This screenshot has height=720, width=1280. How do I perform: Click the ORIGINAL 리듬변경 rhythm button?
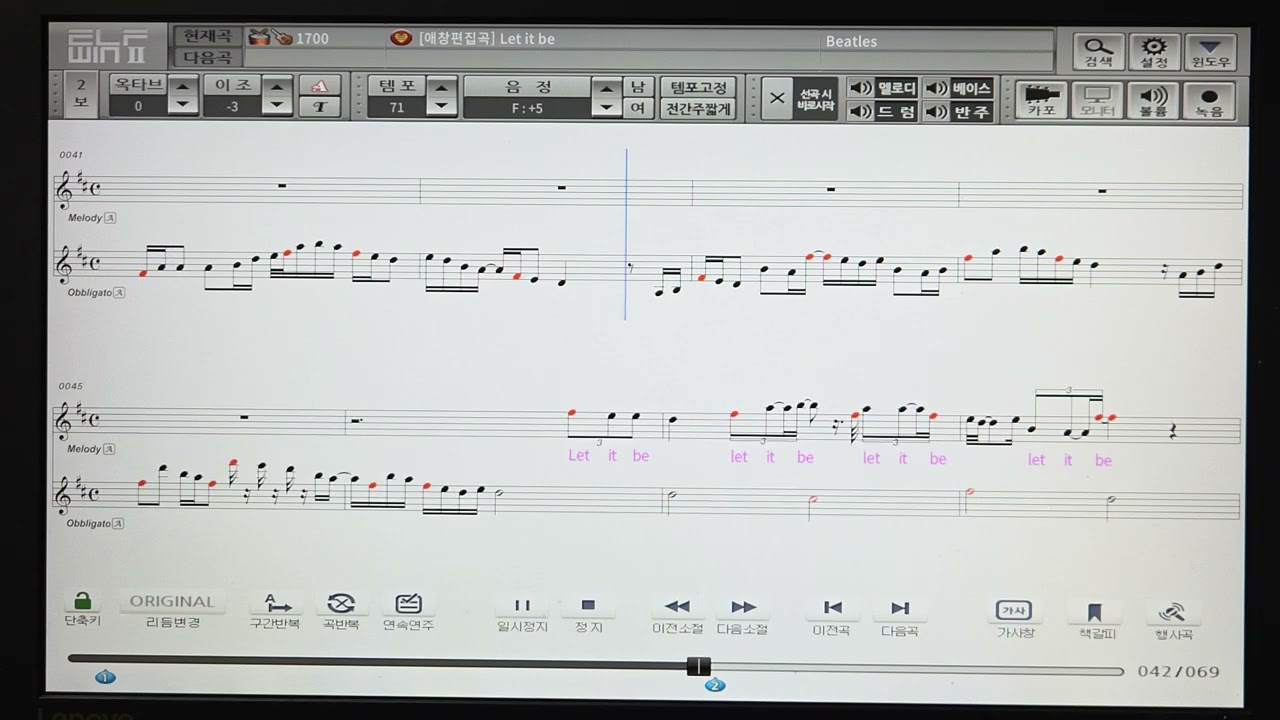[x=172, y=609]
